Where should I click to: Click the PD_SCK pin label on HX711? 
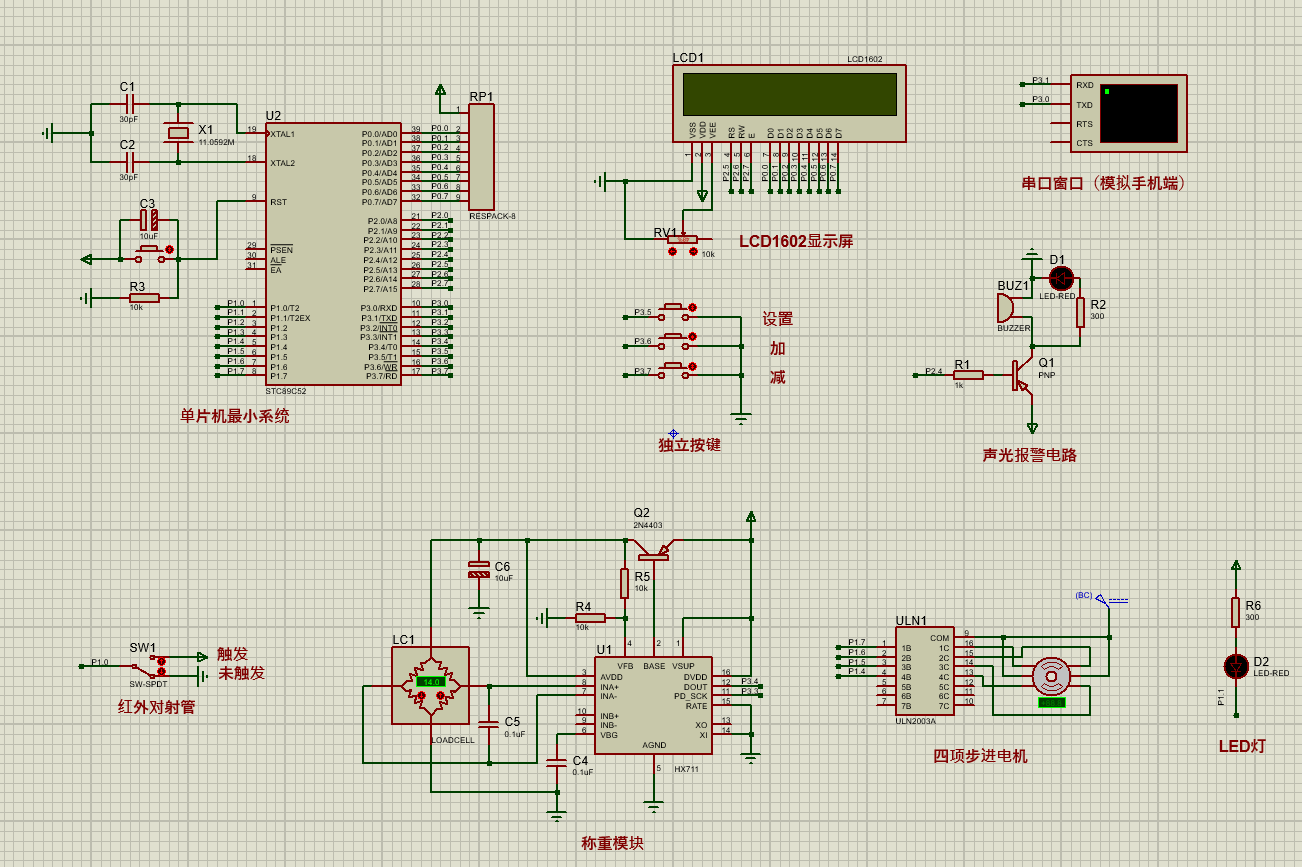[x=691, y=696]
